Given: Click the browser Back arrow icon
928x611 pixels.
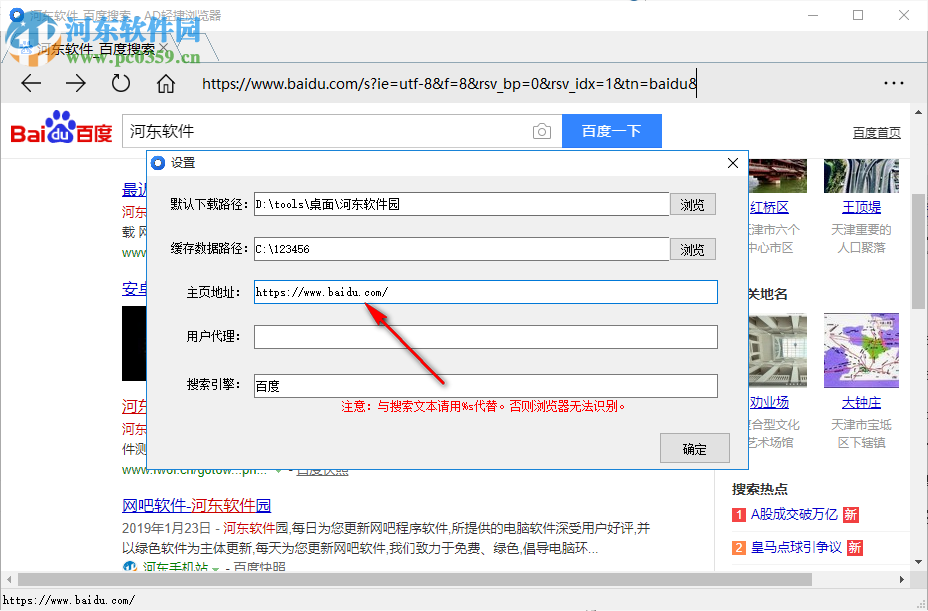Looking at the screenshot, I should 30,84.
